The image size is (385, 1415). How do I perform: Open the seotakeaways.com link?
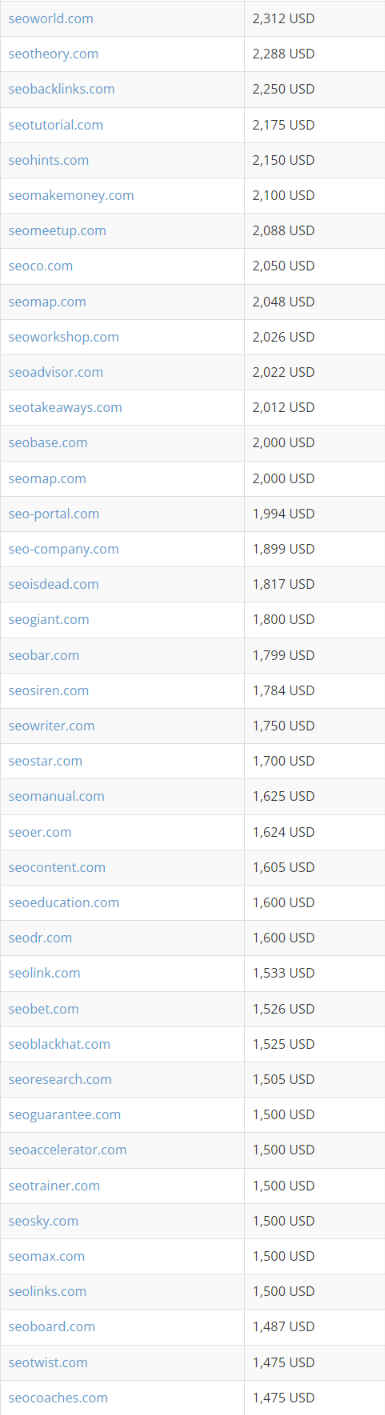[65, 407]
